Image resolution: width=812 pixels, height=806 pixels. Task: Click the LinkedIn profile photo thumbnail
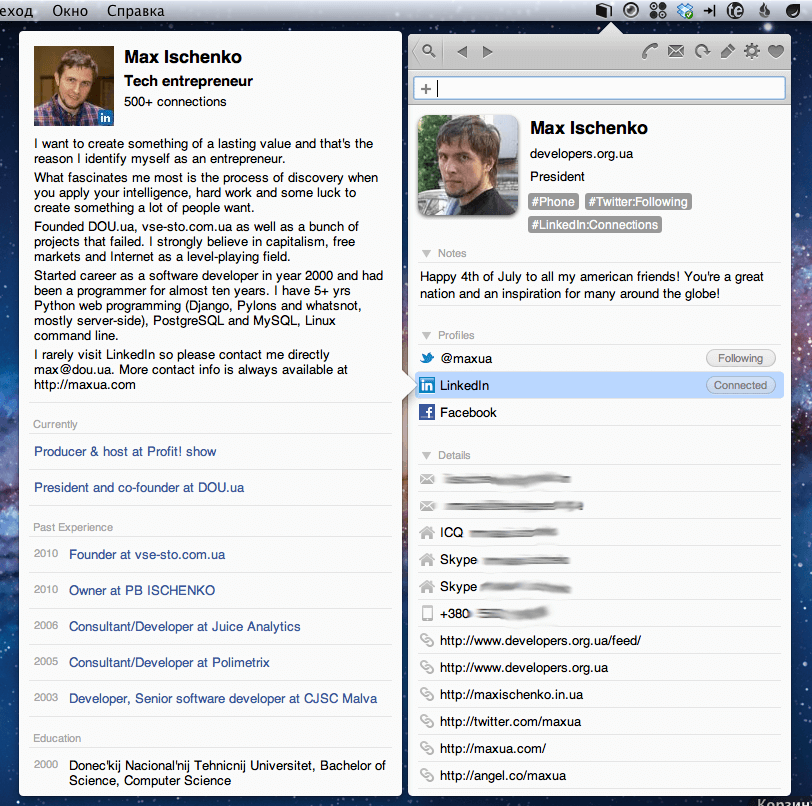(74, 86)
